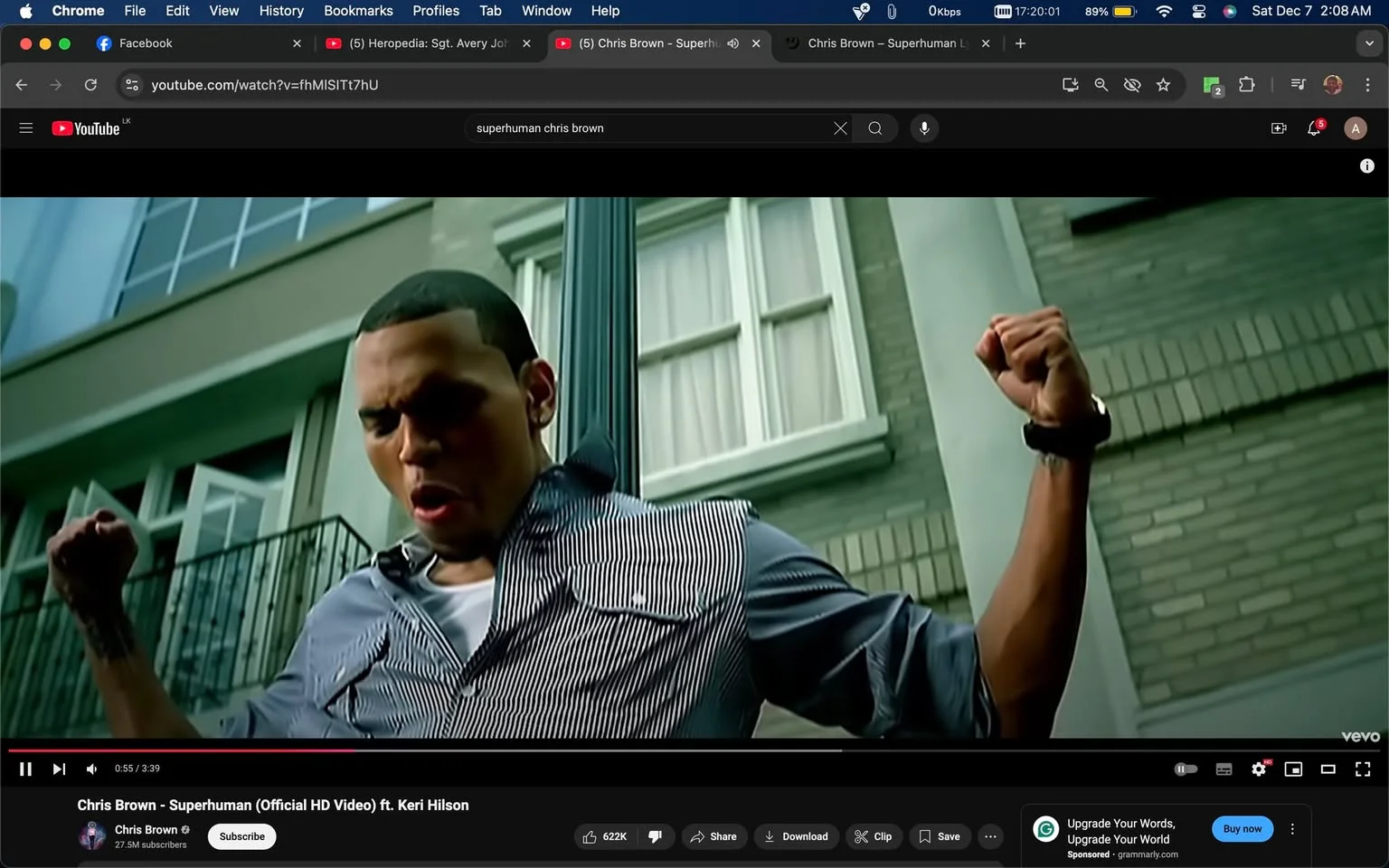Pause the video playback
Viewport: 1389px width, 868px height.
point(25,769)
